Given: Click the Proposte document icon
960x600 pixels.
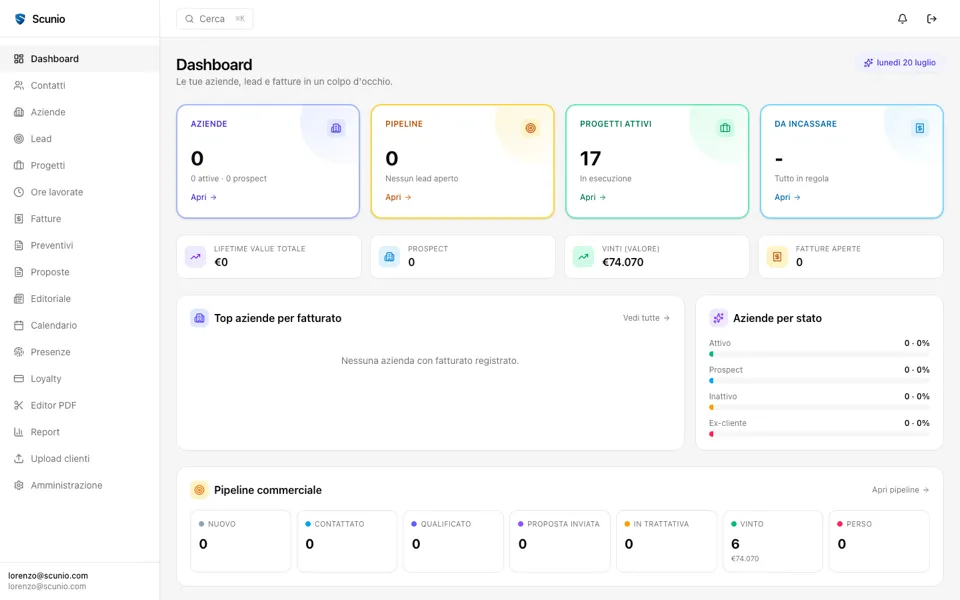Looking at the screenshot, I should pyautogui.click(x=19, y=272).
